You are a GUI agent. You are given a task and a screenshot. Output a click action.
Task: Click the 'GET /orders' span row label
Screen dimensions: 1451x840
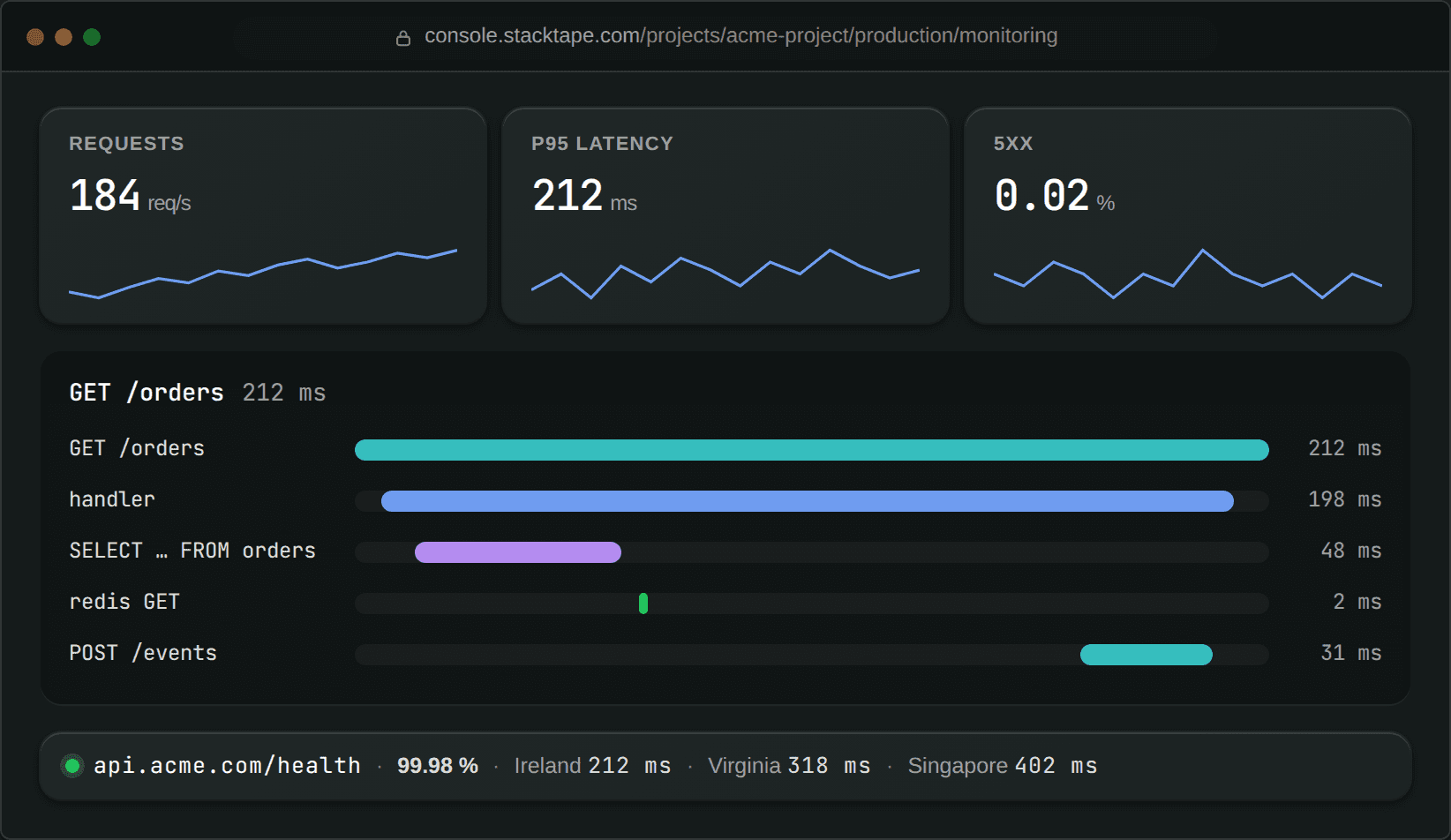click(137, 448)
